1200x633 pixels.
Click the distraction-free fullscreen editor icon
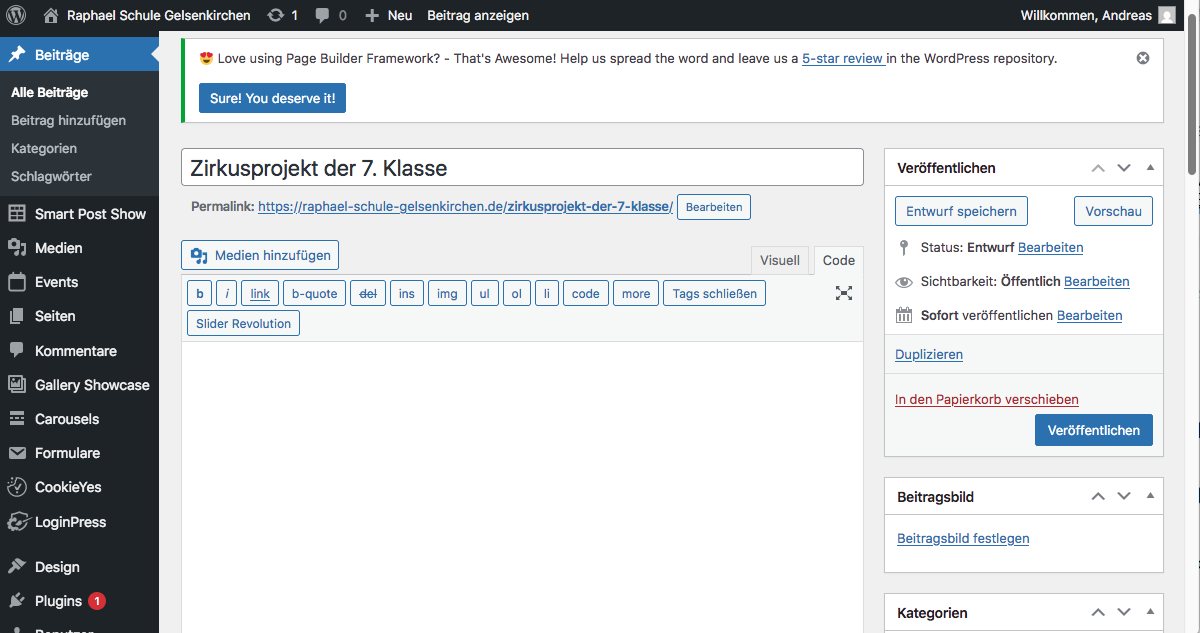pos(844,293)
